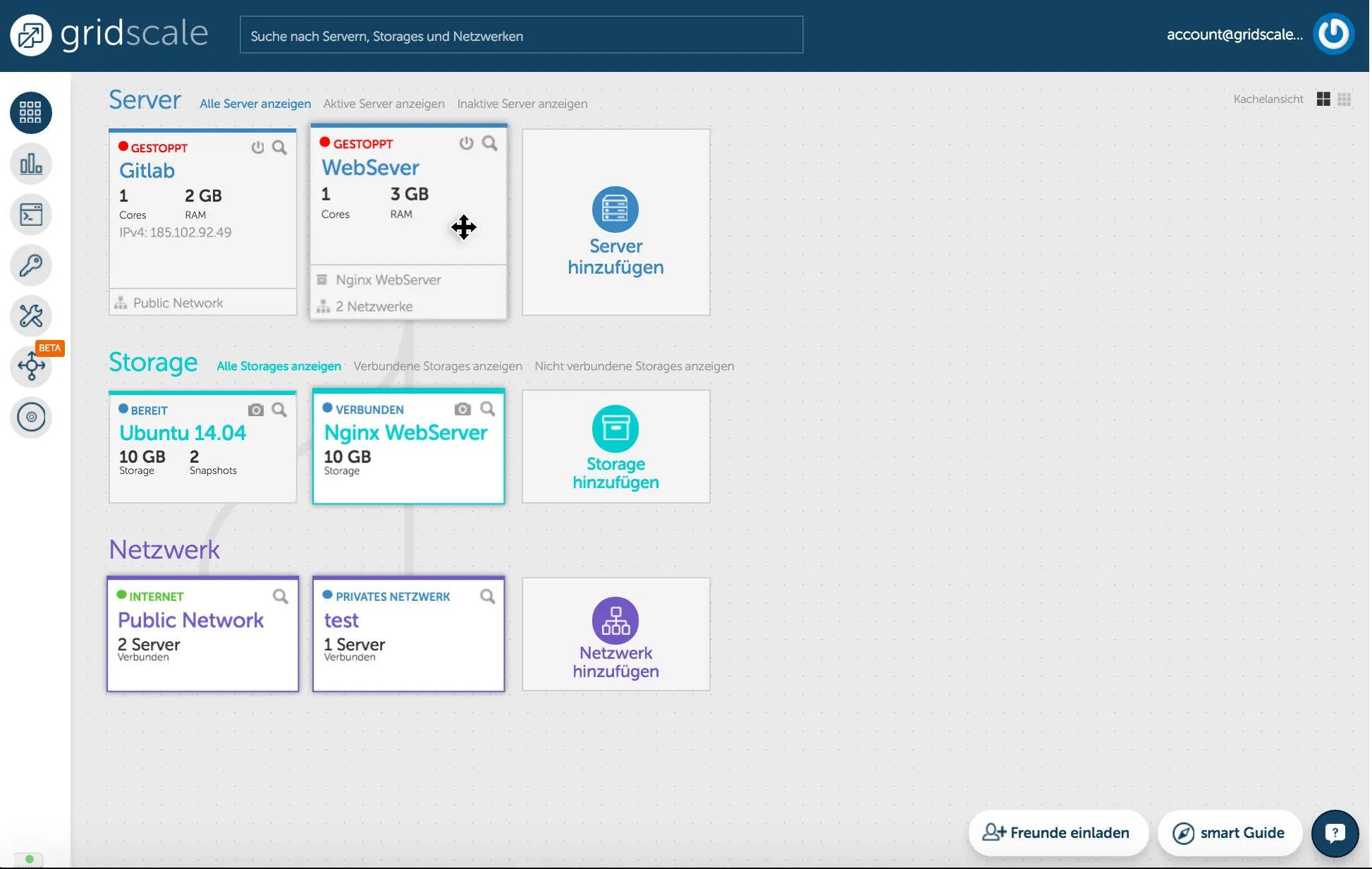
Task: Click Freunde einladen button
Action: [1058, 833]
